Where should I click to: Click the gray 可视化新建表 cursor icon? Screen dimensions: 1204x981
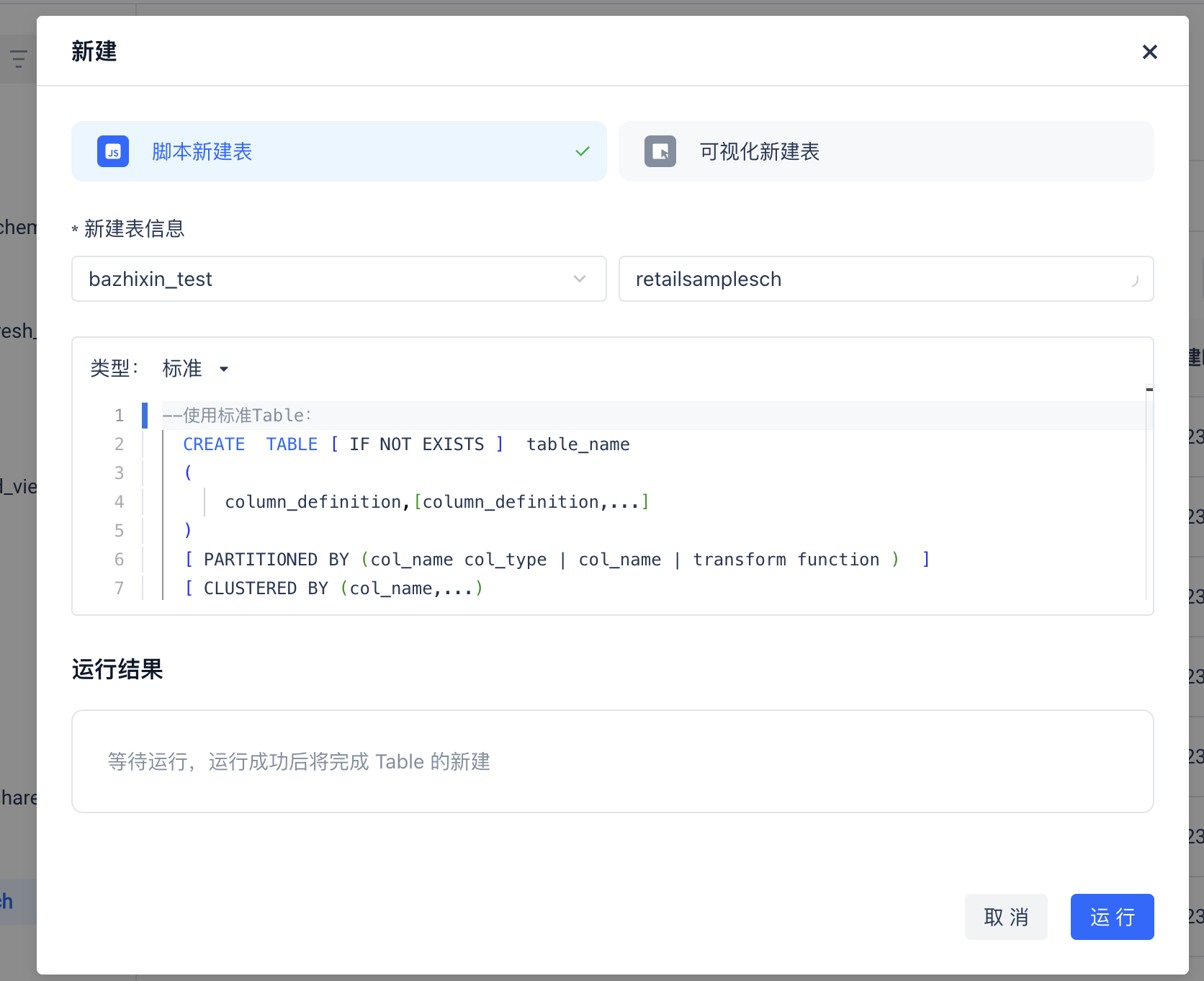pyautogui.click(x=660, y=151)
